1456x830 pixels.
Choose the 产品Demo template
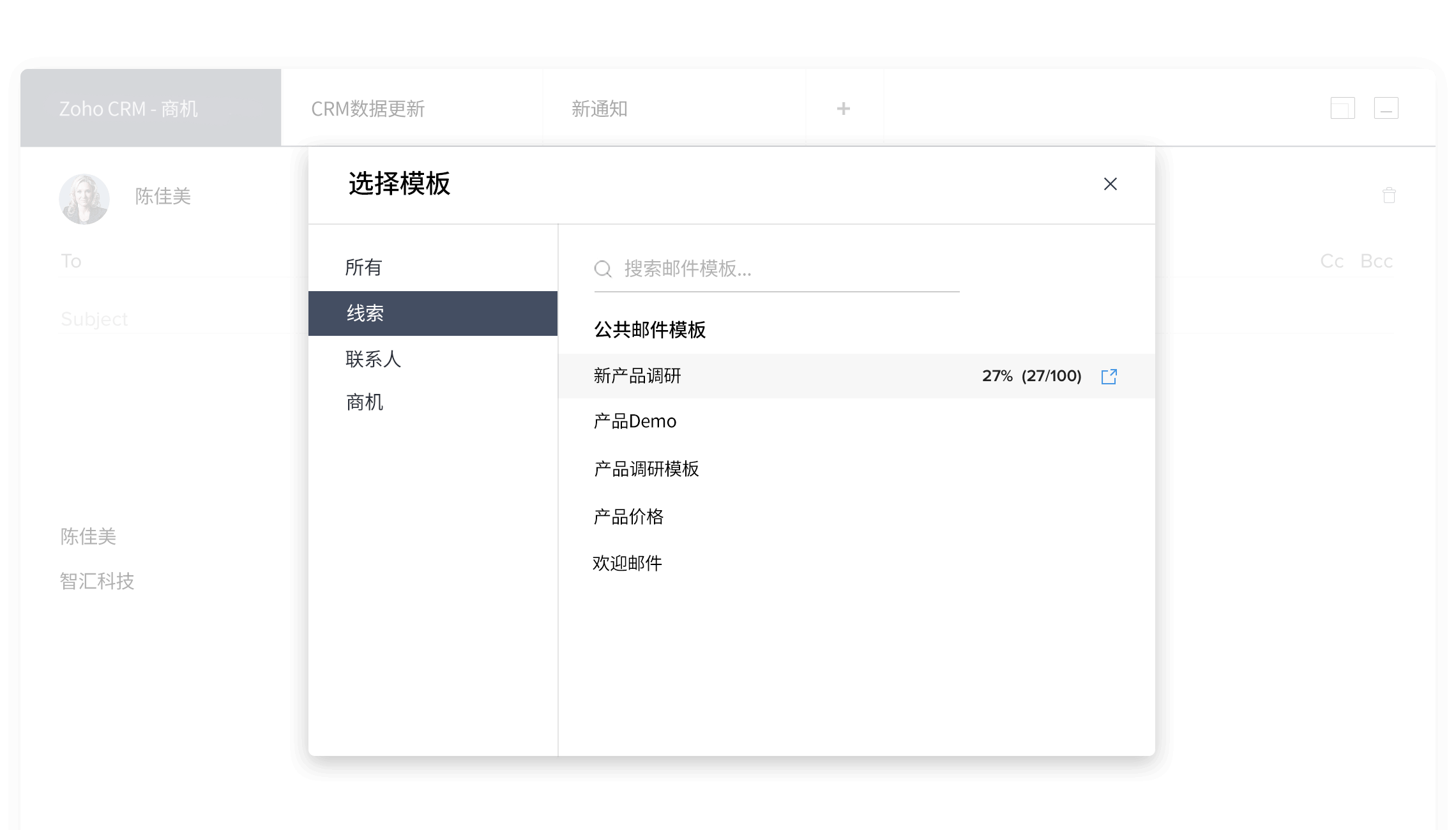635,421
